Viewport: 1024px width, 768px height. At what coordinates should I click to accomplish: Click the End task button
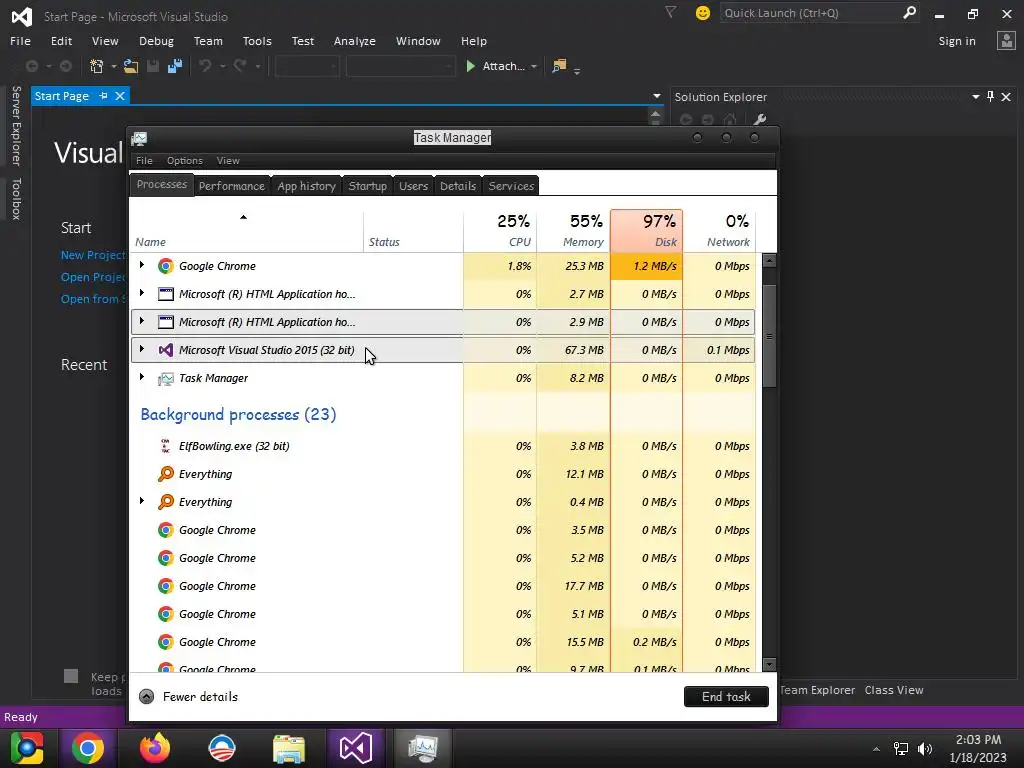pyautogui.click(x=726, y=697)
